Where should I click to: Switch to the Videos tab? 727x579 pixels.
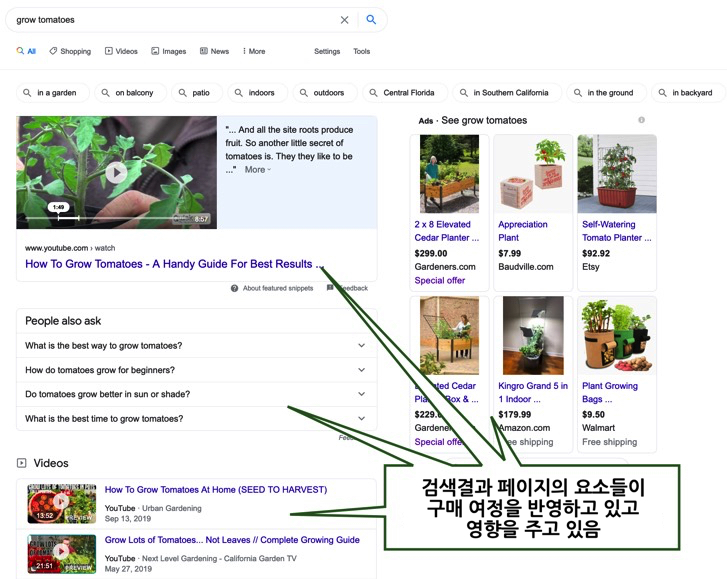pos(121,51)
